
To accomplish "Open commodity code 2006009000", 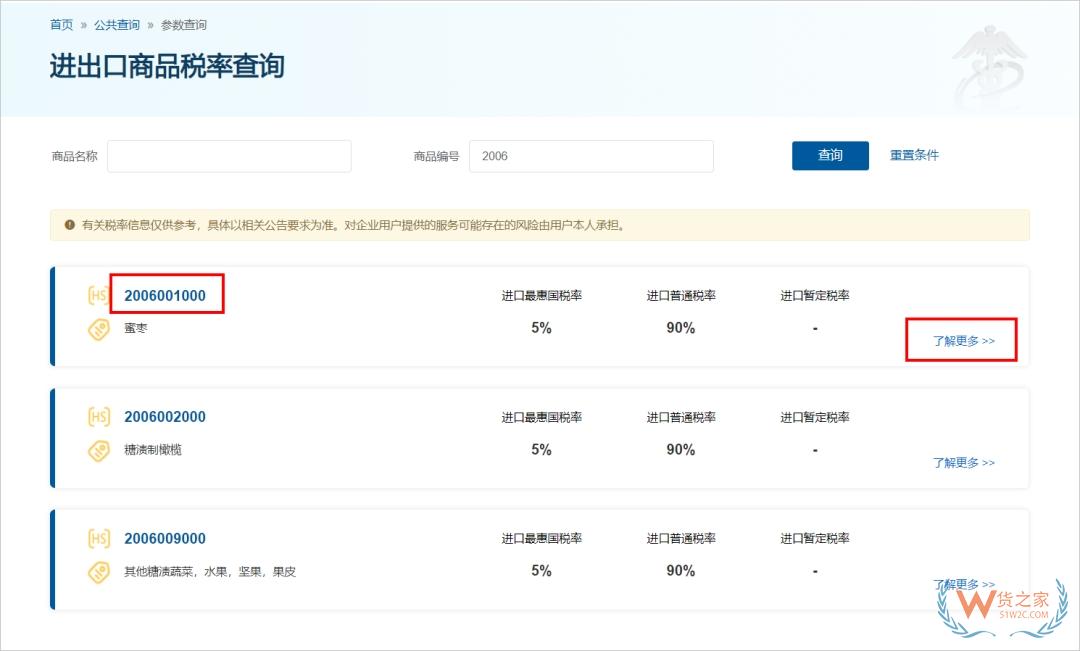I will (x=165, y=539).
